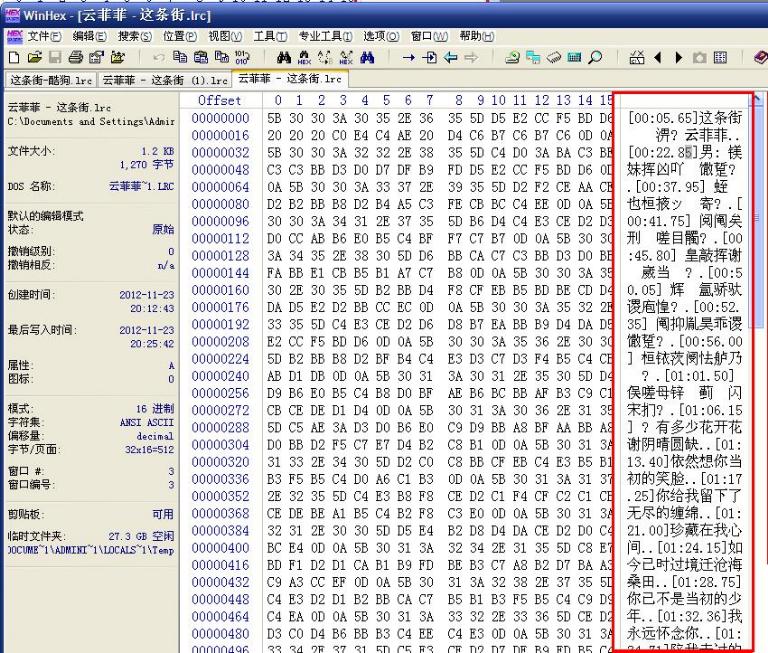Open the 编辑(E) menu
The width and height of the screenshot is (768, 653).
click(89, 36)
